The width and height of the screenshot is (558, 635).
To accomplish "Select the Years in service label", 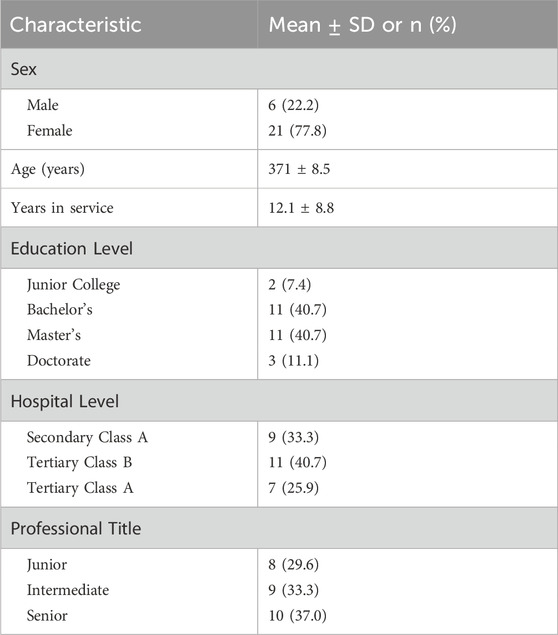I will pos(62,208).
